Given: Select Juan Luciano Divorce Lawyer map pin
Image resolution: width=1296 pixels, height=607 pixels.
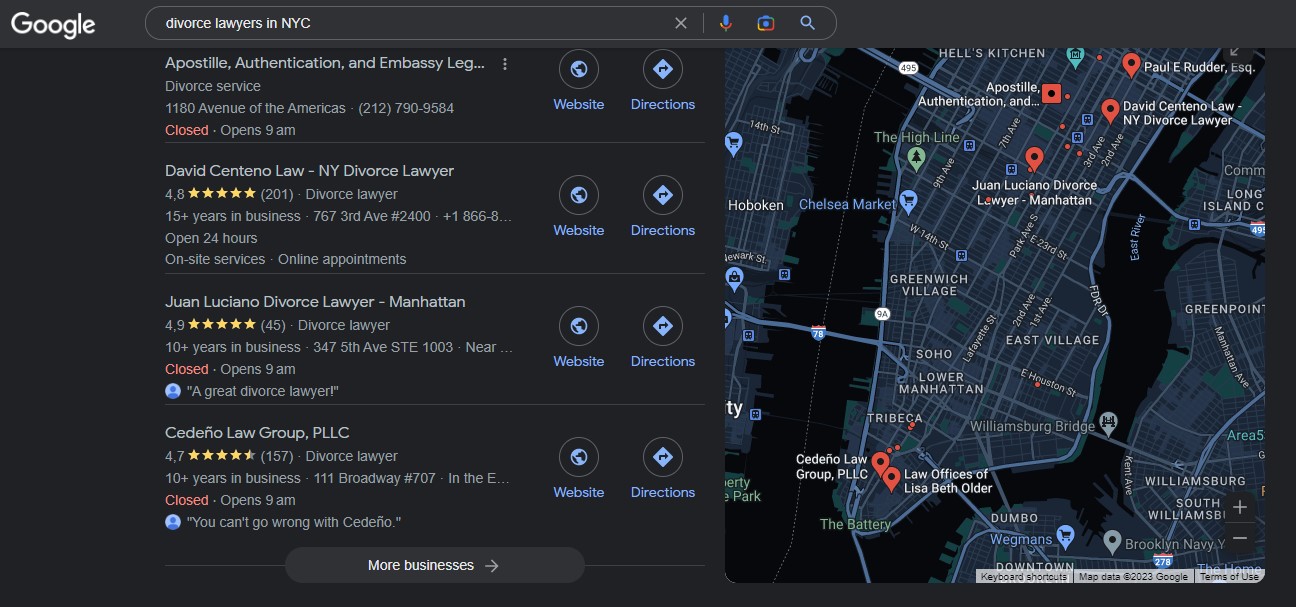Looking at the screenshot, I should coord(1034,159).
